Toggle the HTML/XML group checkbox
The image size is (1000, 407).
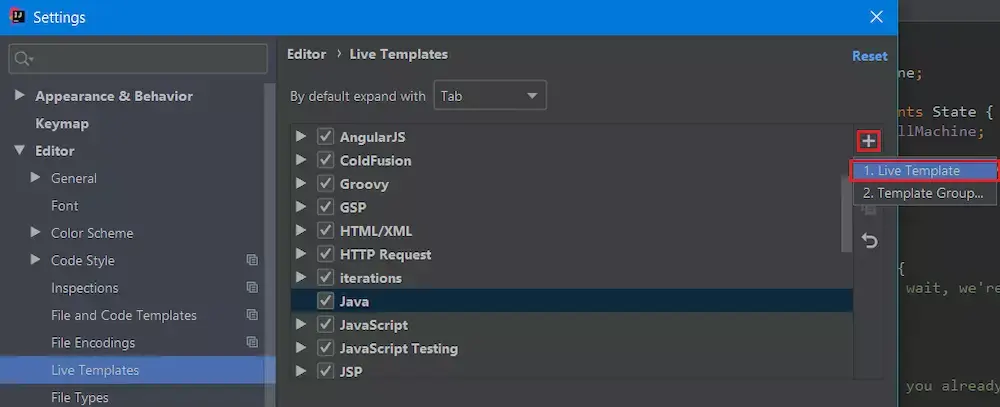click(x=325, y=231)
